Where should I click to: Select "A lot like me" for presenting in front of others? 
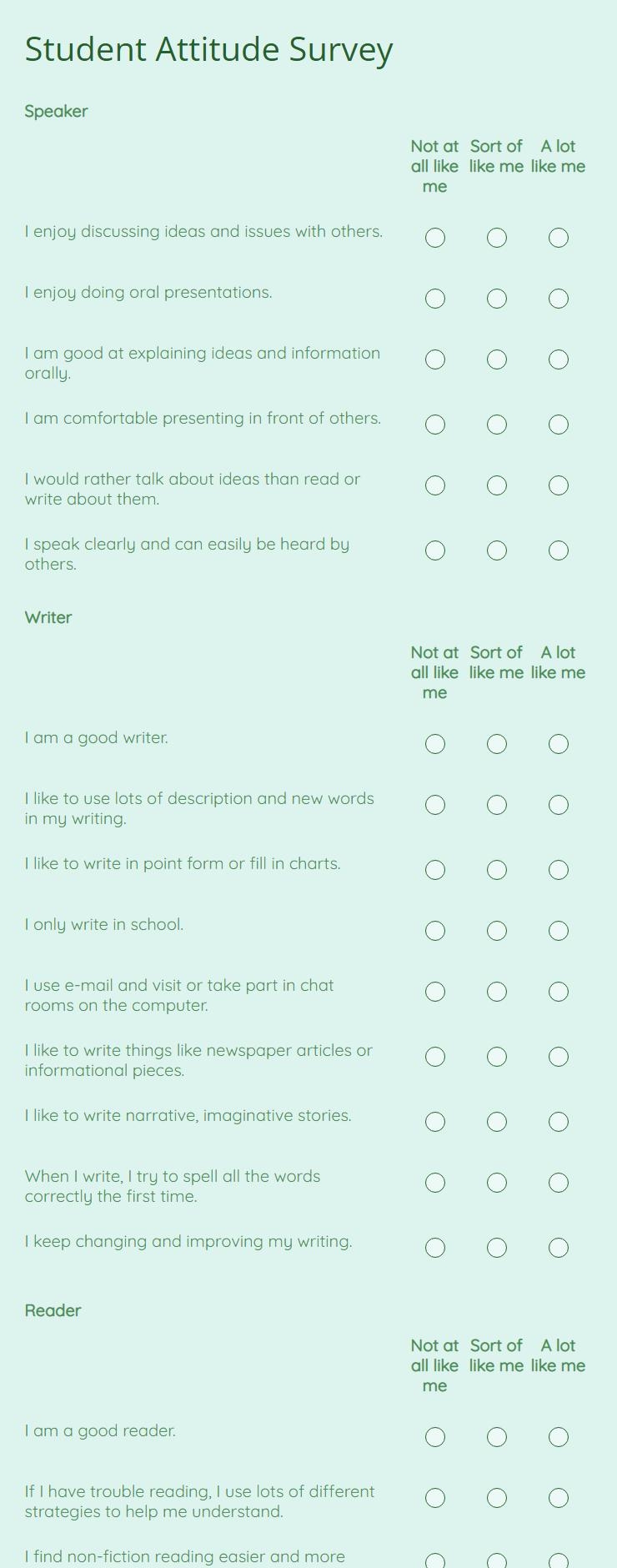(558, 424)
